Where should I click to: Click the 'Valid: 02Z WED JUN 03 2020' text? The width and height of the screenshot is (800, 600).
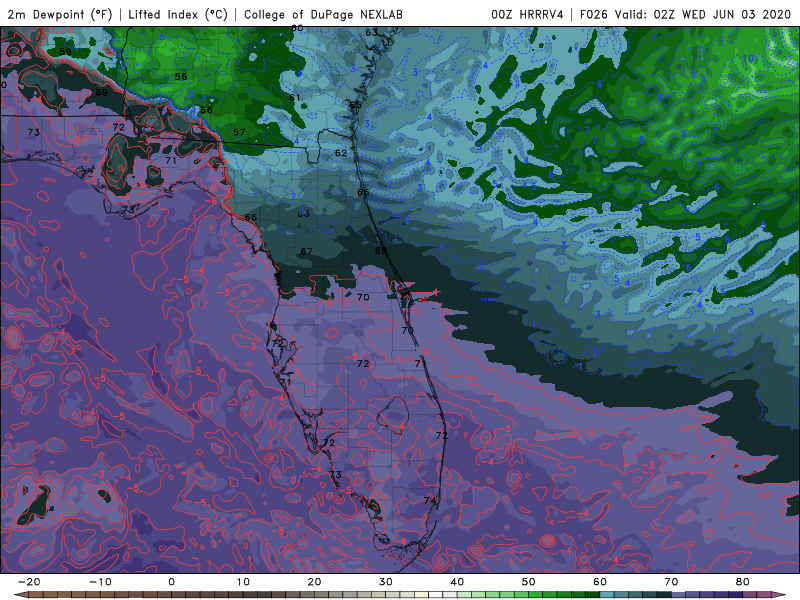click(x=703, y=14)
